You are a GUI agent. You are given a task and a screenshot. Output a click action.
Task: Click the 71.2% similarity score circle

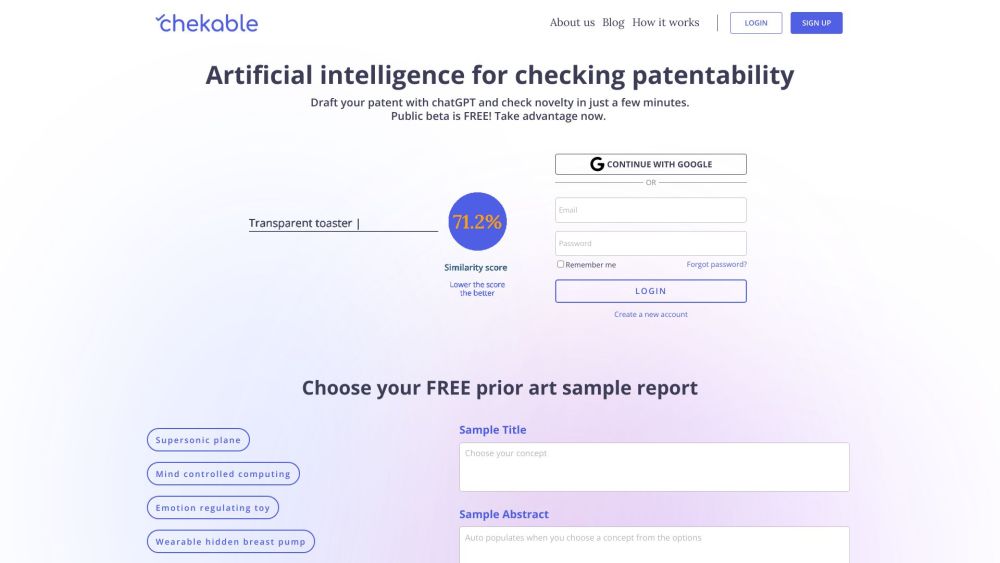(477, 222)
